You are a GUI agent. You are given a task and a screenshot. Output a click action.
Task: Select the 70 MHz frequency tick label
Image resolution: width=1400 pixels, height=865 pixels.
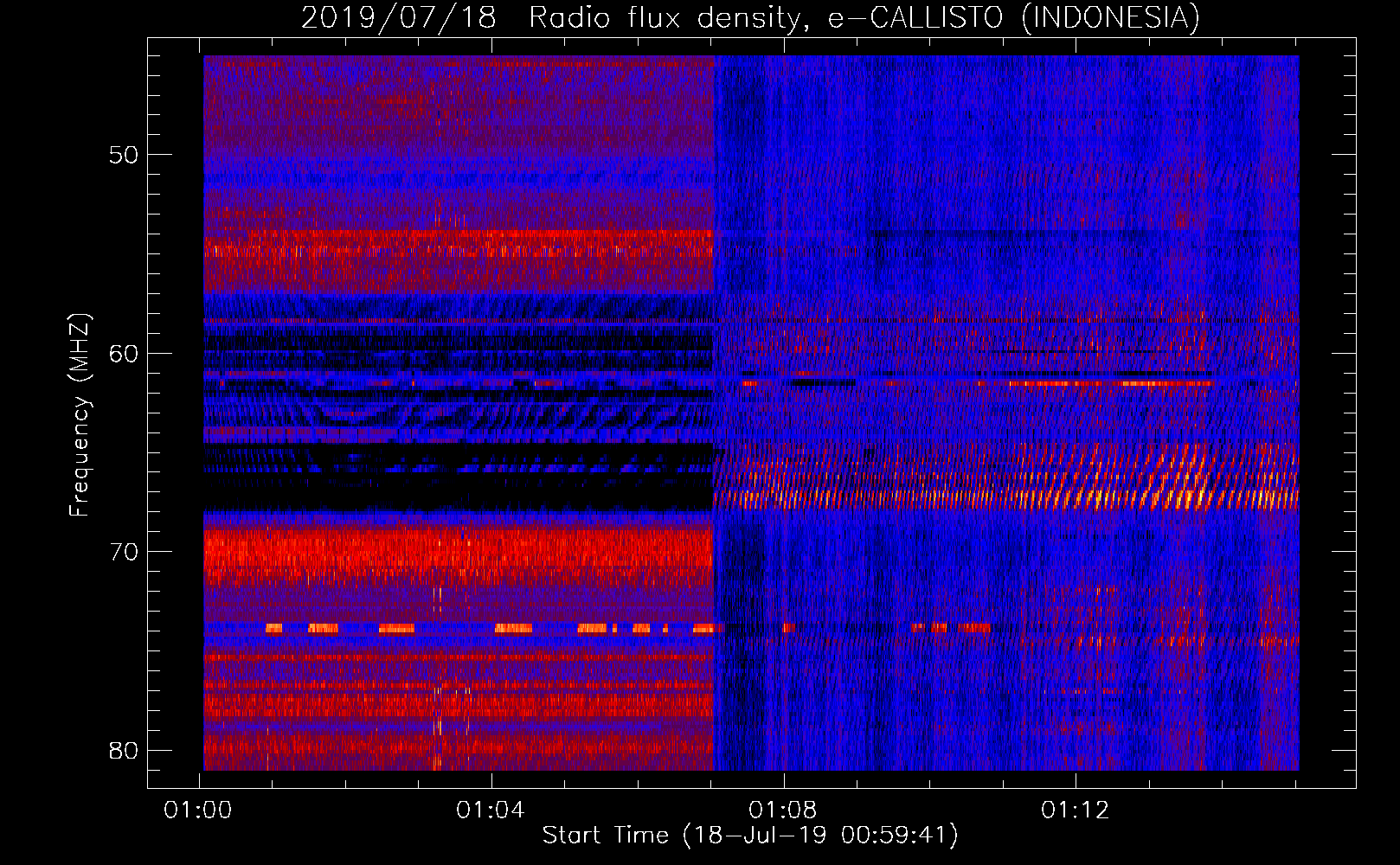coord(124,552)
